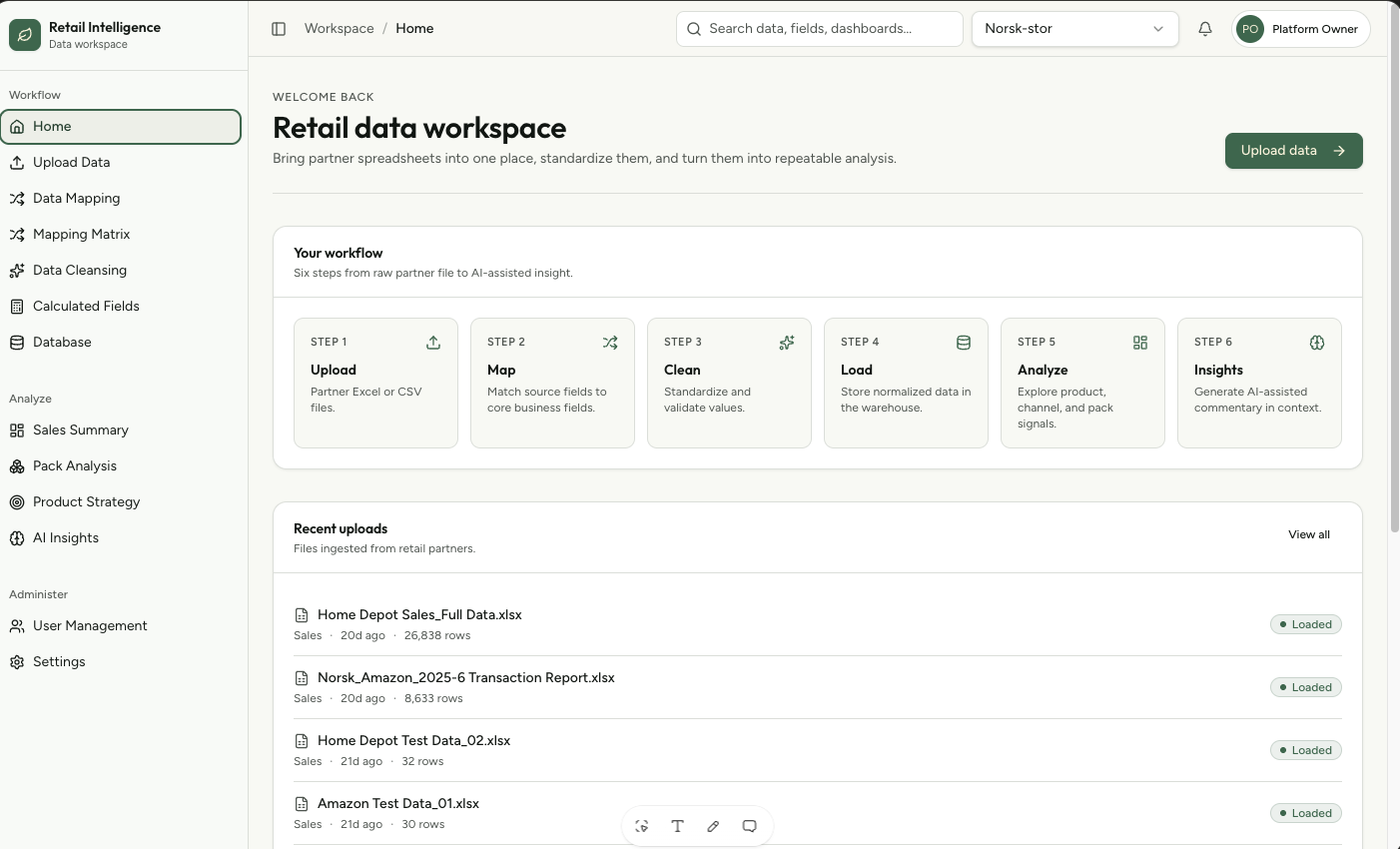The width and height of the screenshot is (1400, 849).
Task: Click the page vertical scrollbar
Action: point(1394,270)
